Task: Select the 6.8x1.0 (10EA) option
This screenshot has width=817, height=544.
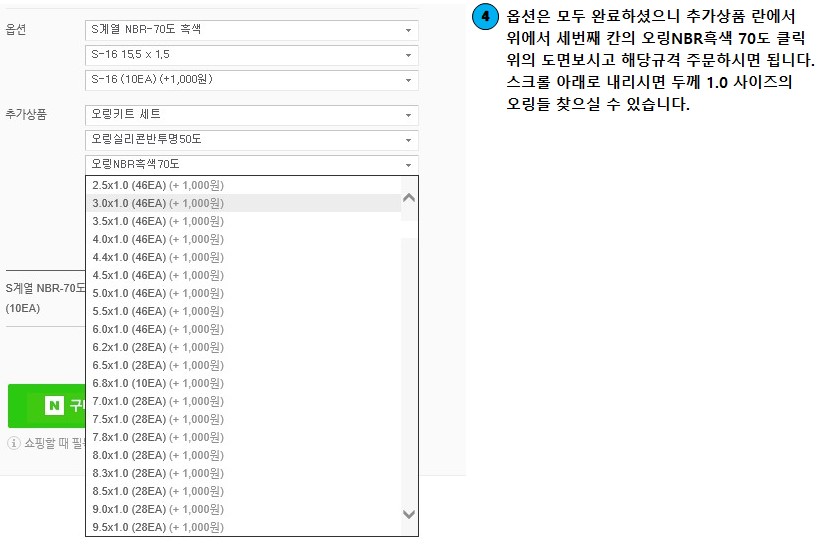Action: (157, 383)
